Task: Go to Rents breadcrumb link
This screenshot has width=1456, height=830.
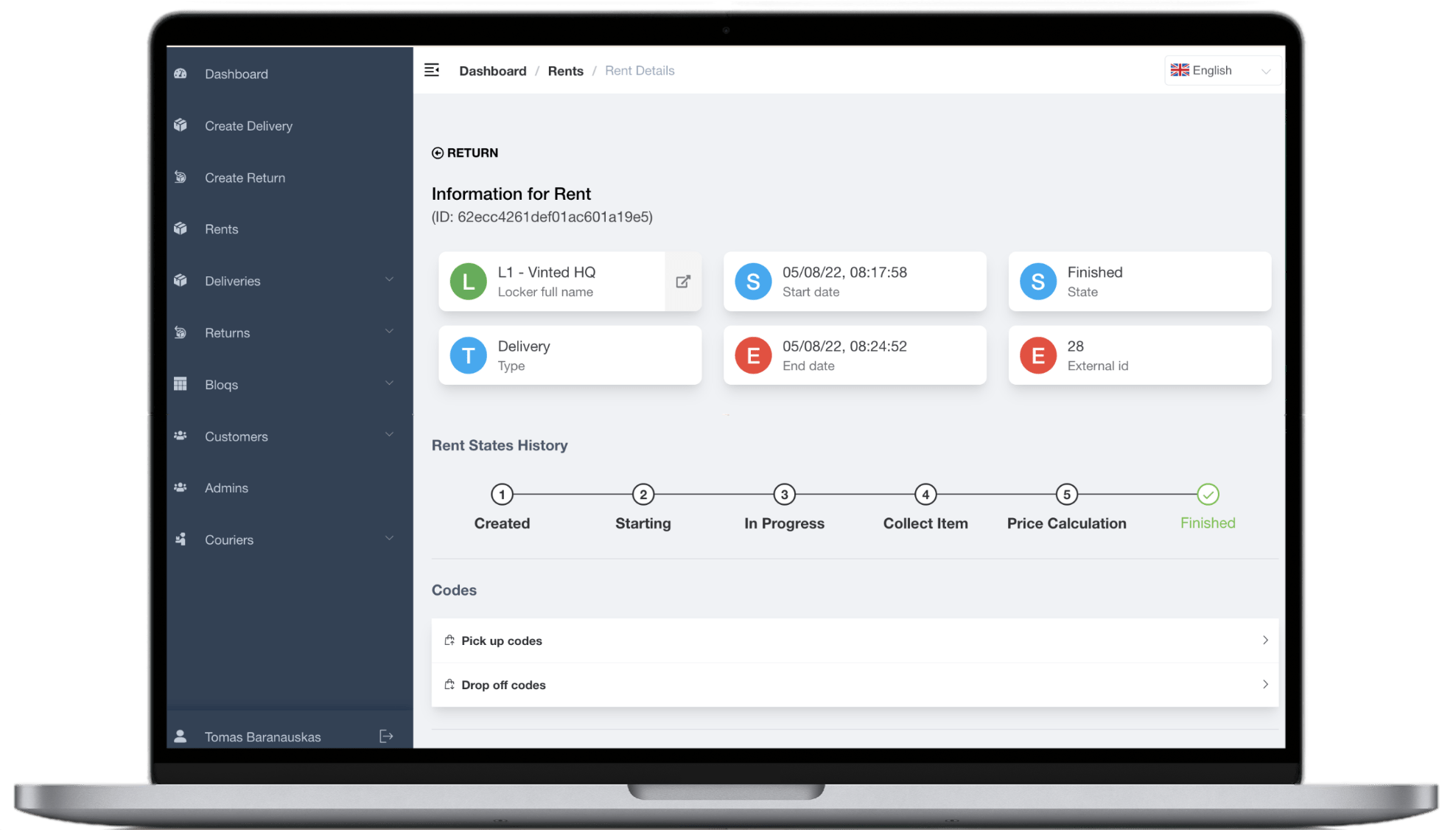Action: [565, 71]
